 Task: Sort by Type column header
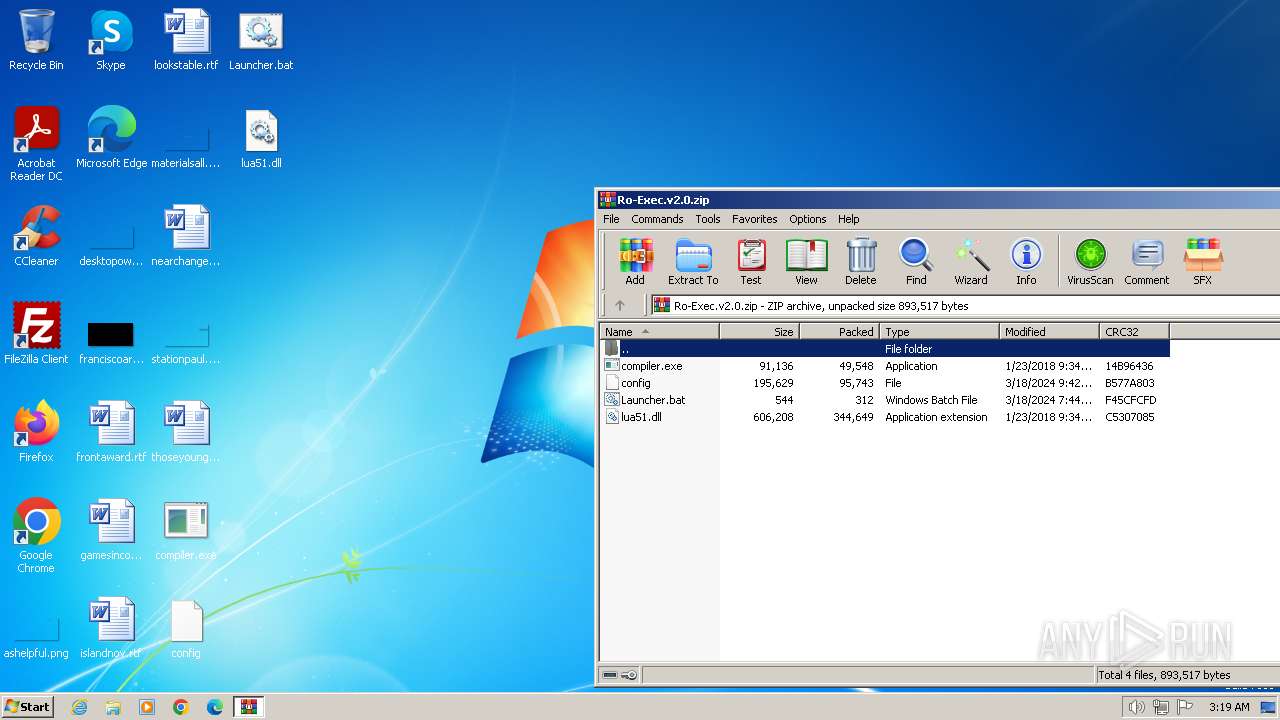click(940, 332)
